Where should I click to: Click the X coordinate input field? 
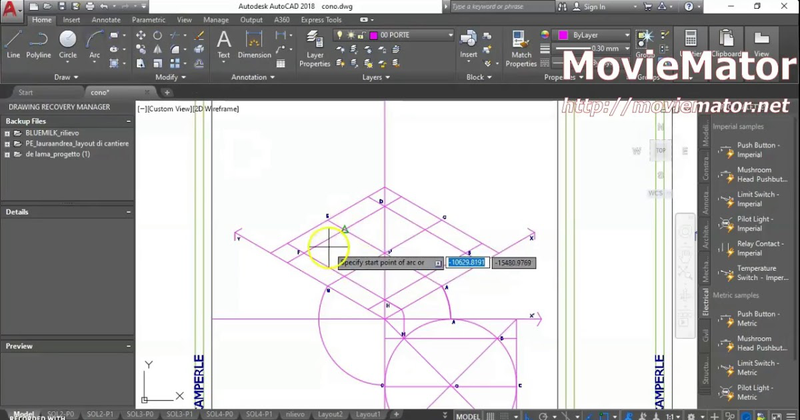tap(467, 262)
